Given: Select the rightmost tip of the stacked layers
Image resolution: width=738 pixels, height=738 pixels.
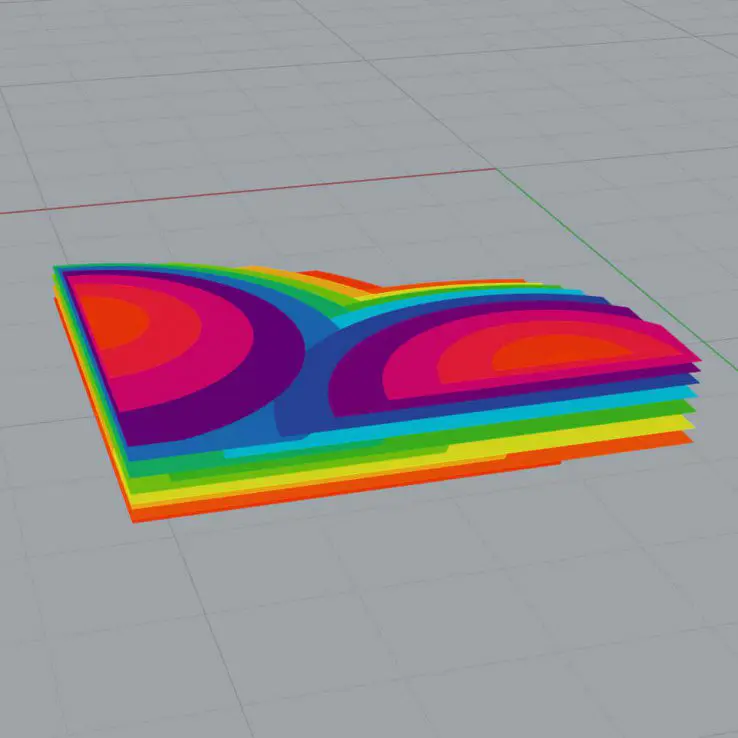Looking at the screenshot, I should click(699, 359).
